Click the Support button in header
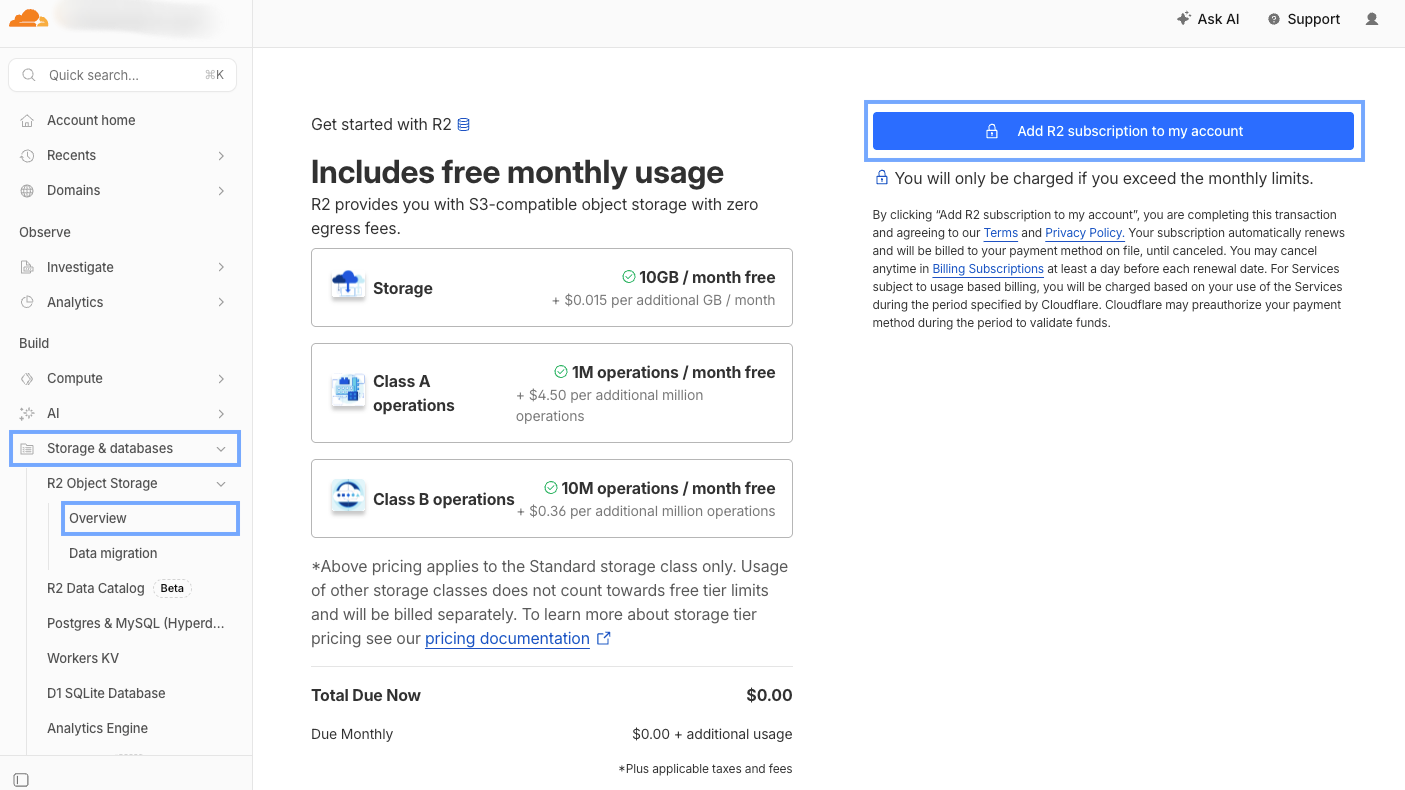The width and height of the screenshot is (1405, 790). (1304, 19)
